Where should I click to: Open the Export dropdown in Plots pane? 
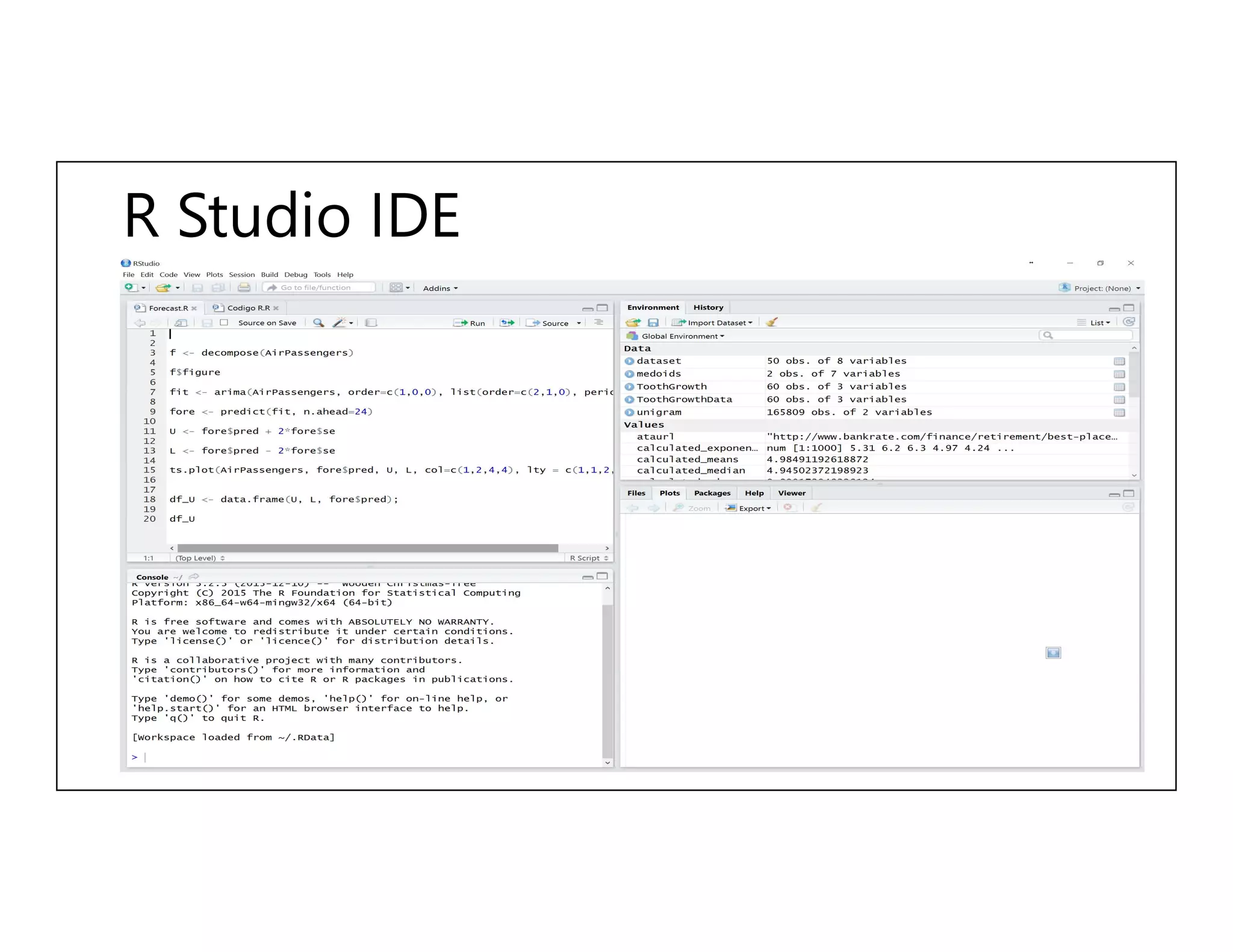748,508
